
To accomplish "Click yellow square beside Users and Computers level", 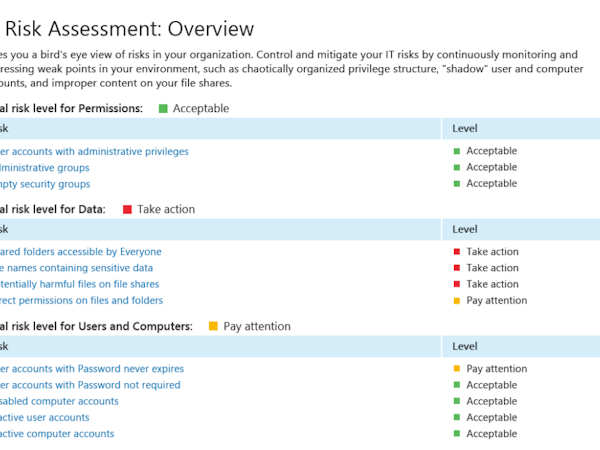I will click(x=213, y=326).
